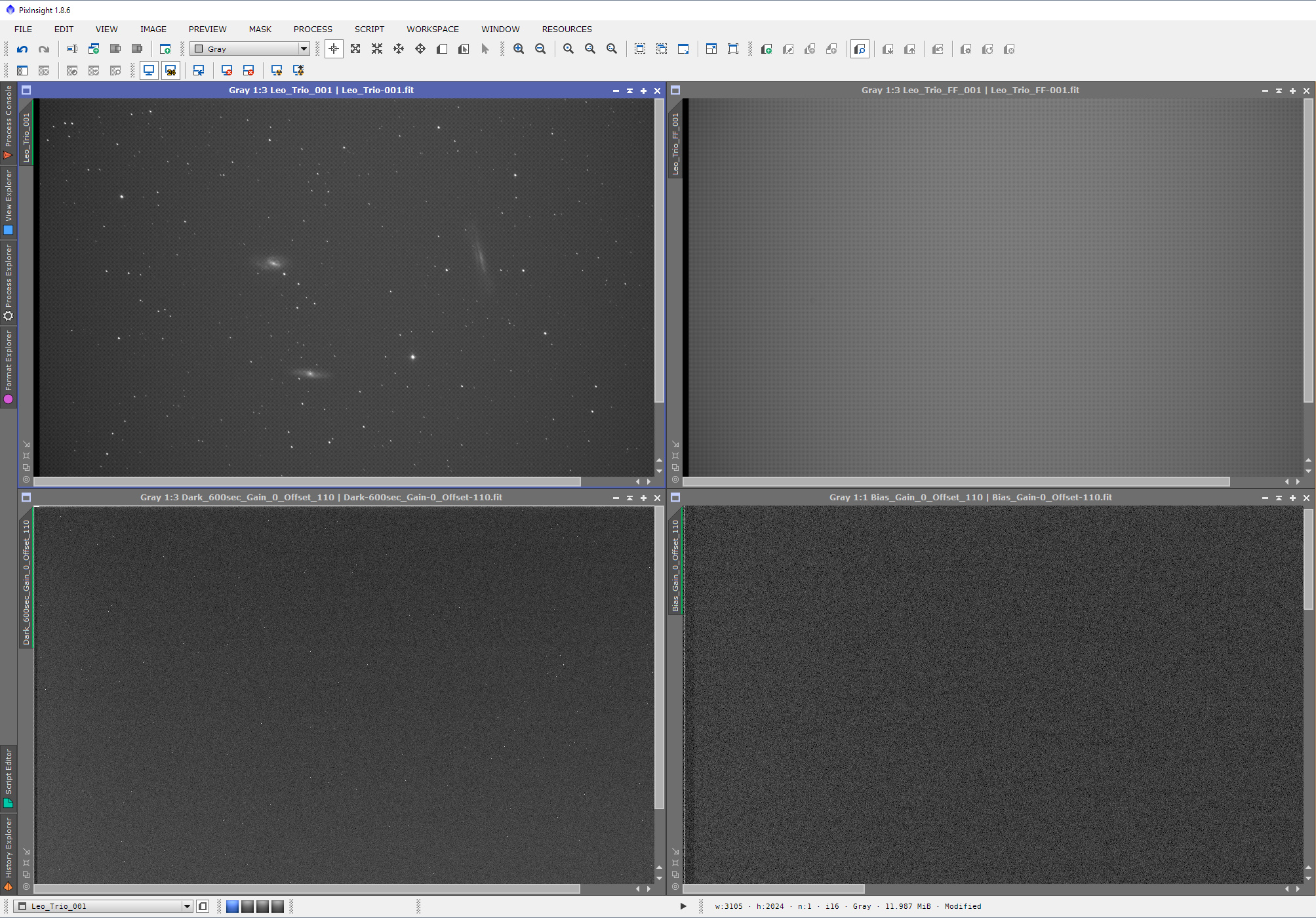Click the Bias_Gain_0_Offset_110 window title bar

pyautogui.click(x=970, y=498)
